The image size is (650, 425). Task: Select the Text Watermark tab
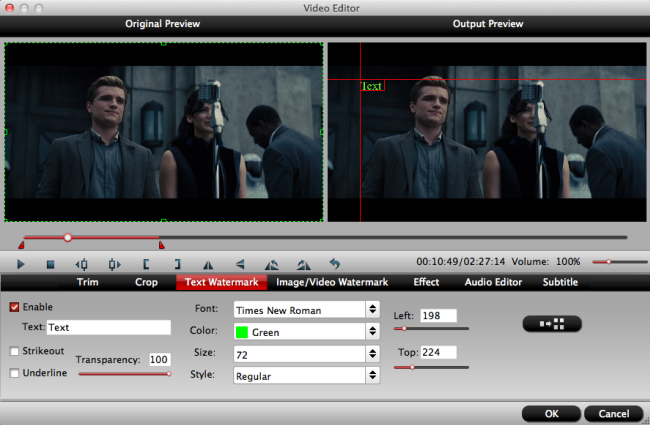(x=221, y=282)
